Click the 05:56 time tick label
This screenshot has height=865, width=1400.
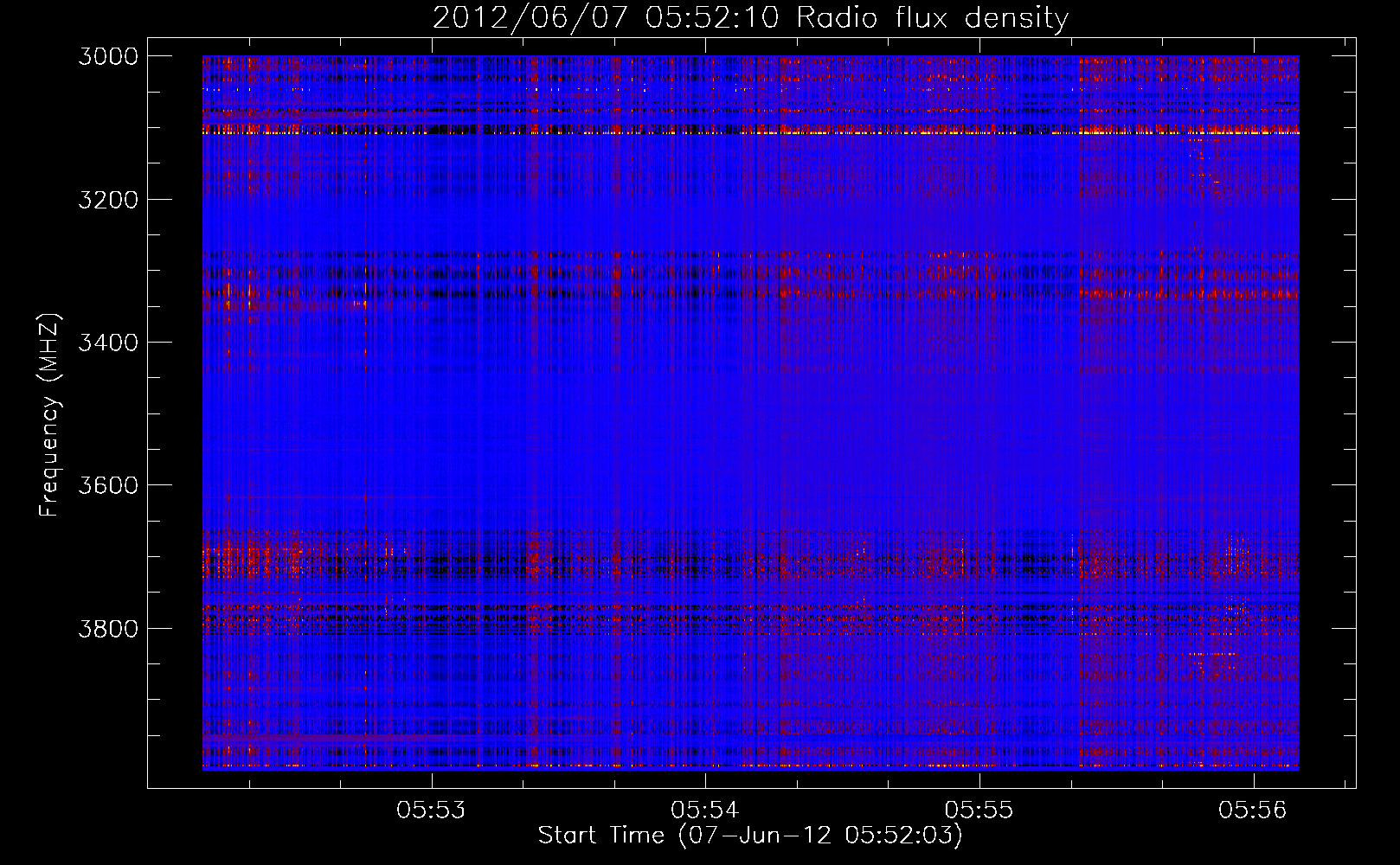[1253, 811]
